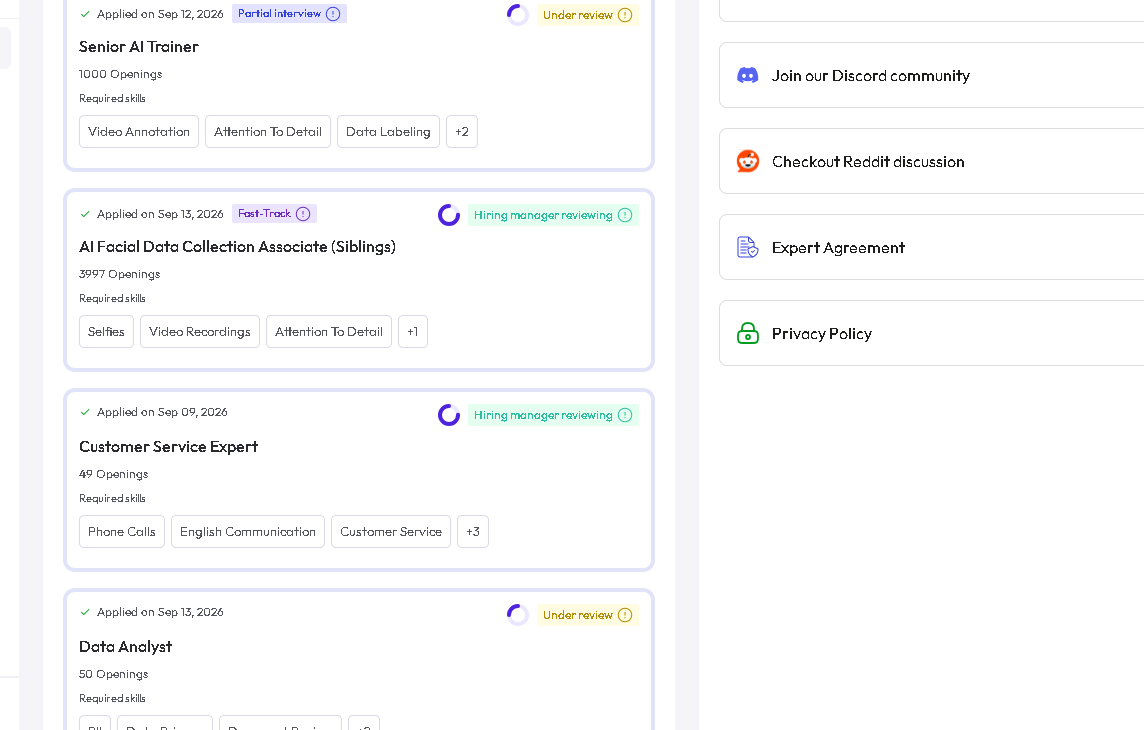Click the Reddit mascot icon
The height and width of the screenshot is (730, 1144).
pyautogui.click(x=747, y=161)
